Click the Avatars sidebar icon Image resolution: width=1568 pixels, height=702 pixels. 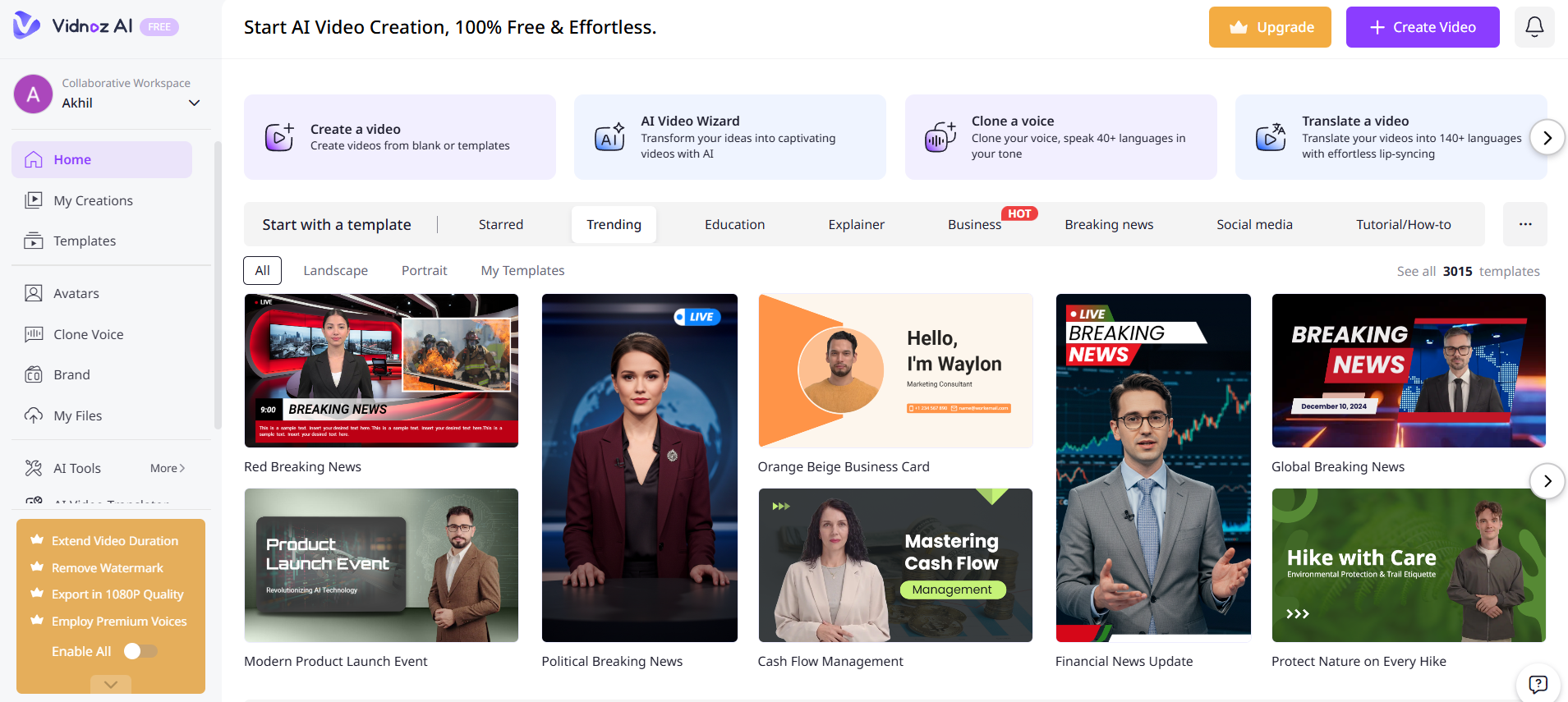[x=34, y=293]
